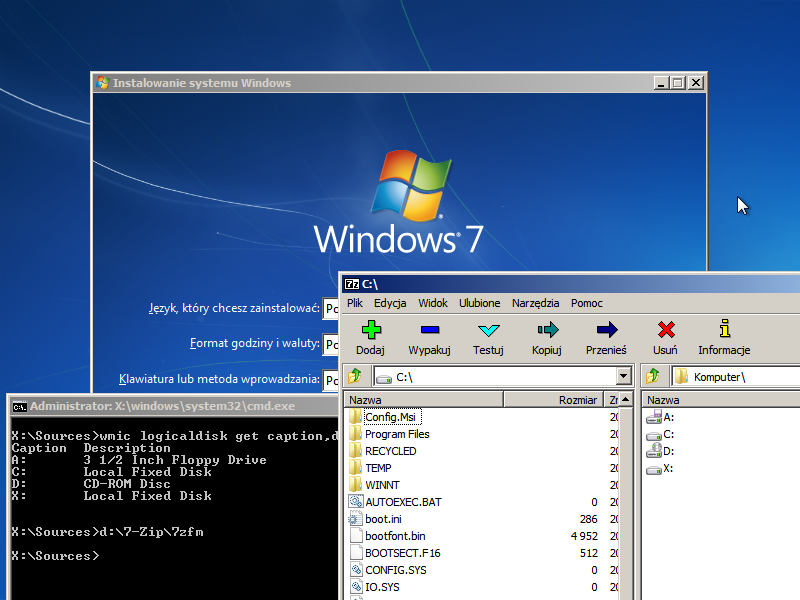The width and height of the screenshot is (800, 600).
Task: Click the Wypakuj (extract) blue minus icon
Action: 430,330
